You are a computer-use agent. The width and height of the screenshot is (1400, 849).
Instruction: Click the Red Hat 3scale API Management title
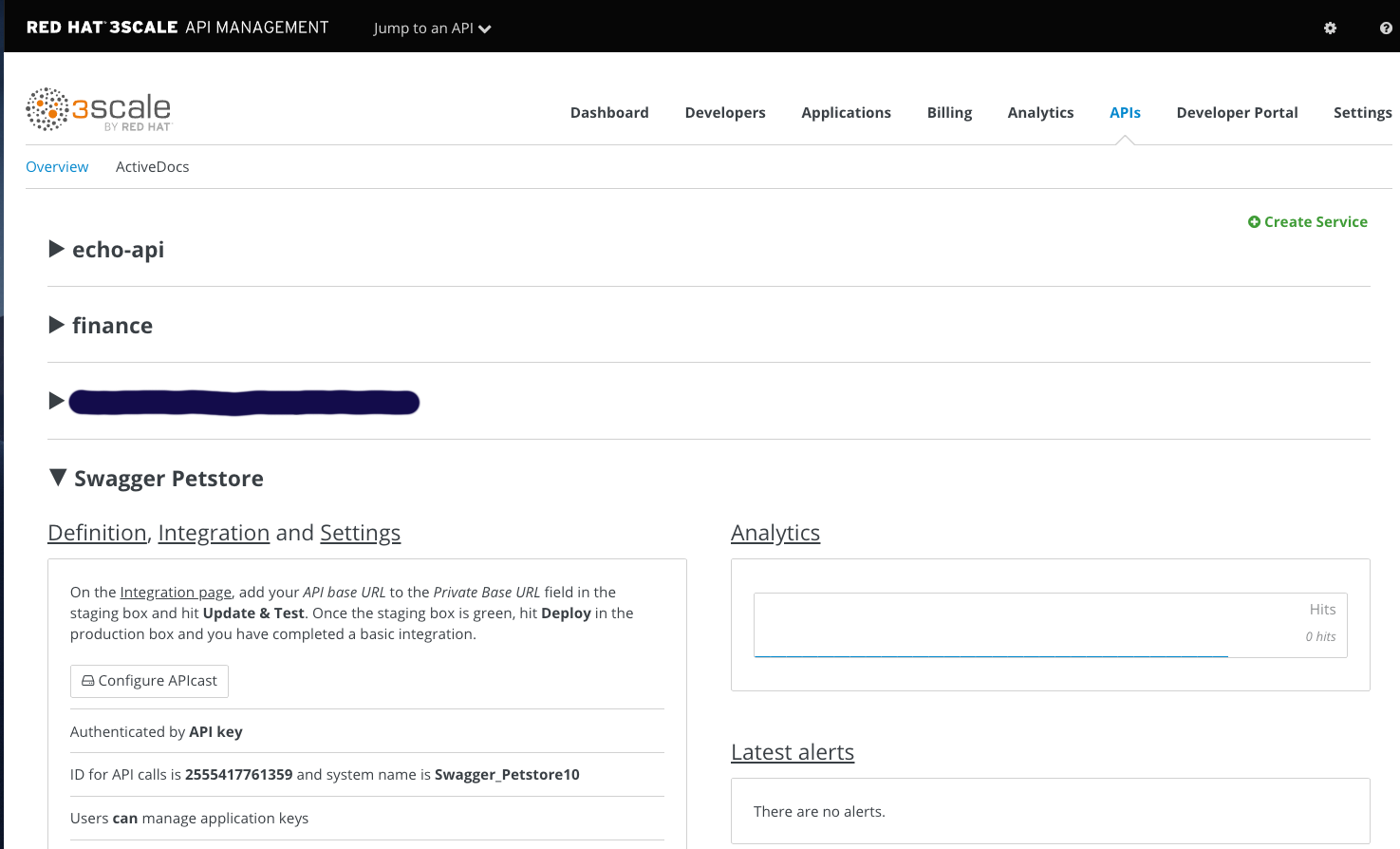coord(177,28)
